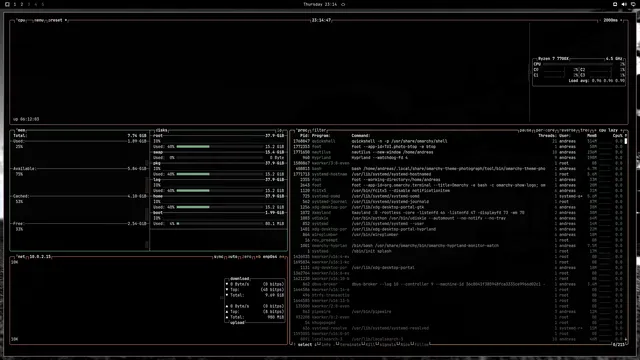Select the fcitx5 process row

tap(457, 191)
